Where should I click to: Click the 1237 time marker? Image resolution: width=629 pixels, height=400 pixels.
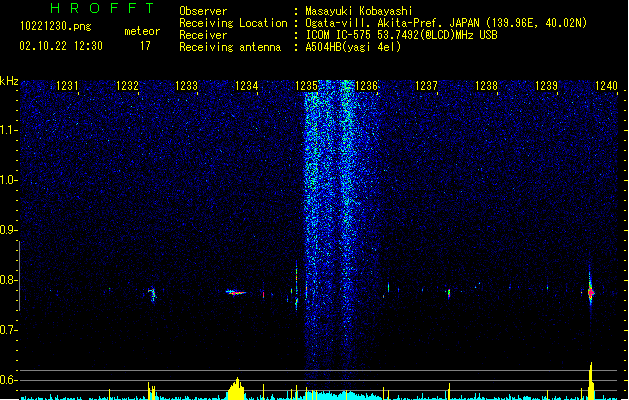click(426, 86)
